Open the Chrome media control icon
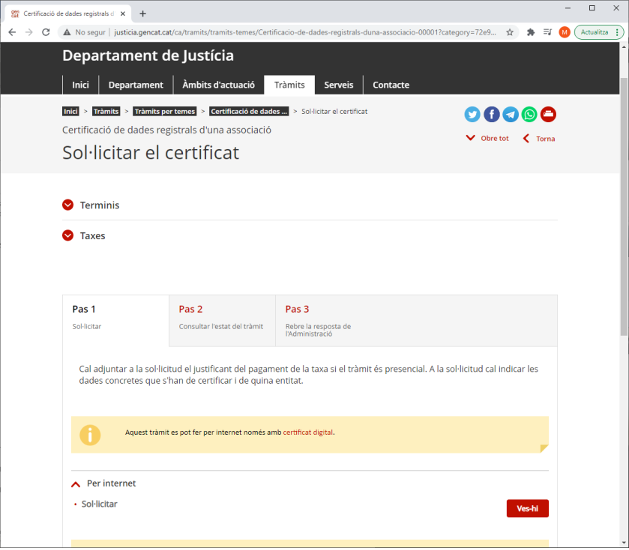629x550 pixels. 546,32
